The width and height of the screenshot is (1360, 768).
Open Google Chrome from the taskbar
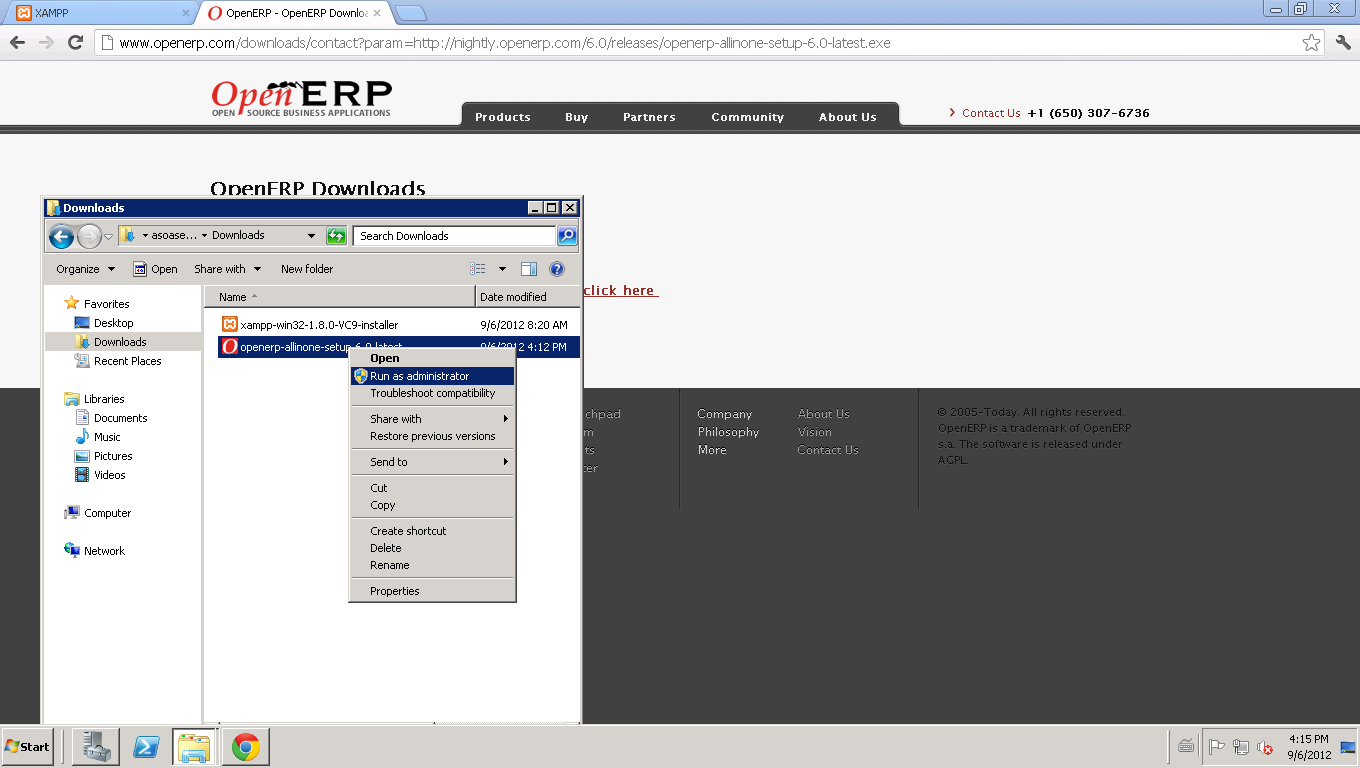click(244, 746)
